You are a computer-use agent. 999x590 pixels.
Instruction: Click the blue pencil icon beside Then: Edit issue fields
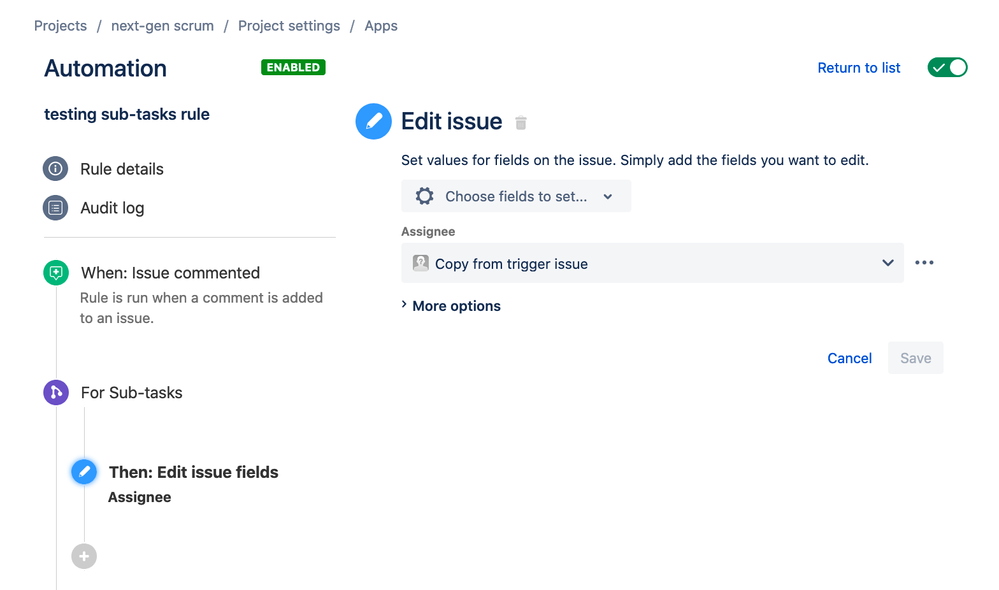click(84, 471)
